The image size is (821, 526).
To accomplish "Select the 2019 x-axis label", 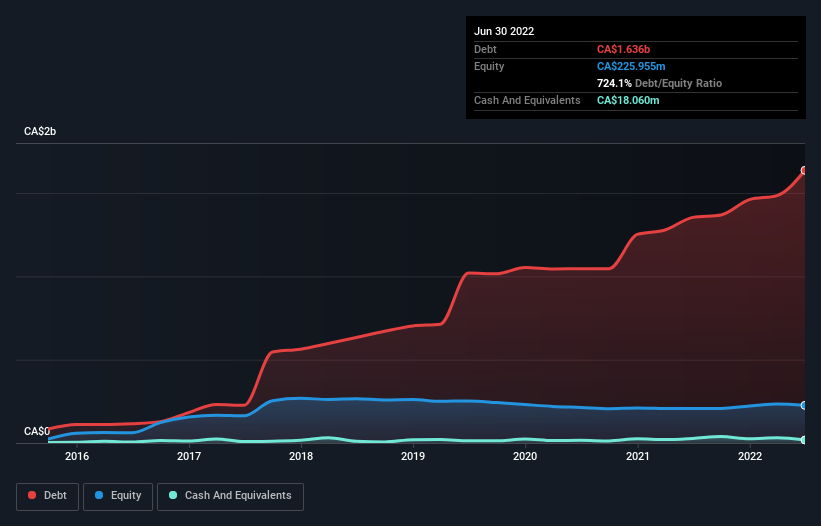I will 413,456.
